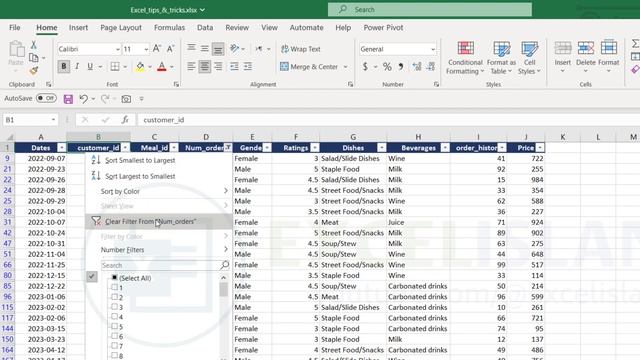
Task: Open the font name Calibri dropdown
Action: pos(118,49)
